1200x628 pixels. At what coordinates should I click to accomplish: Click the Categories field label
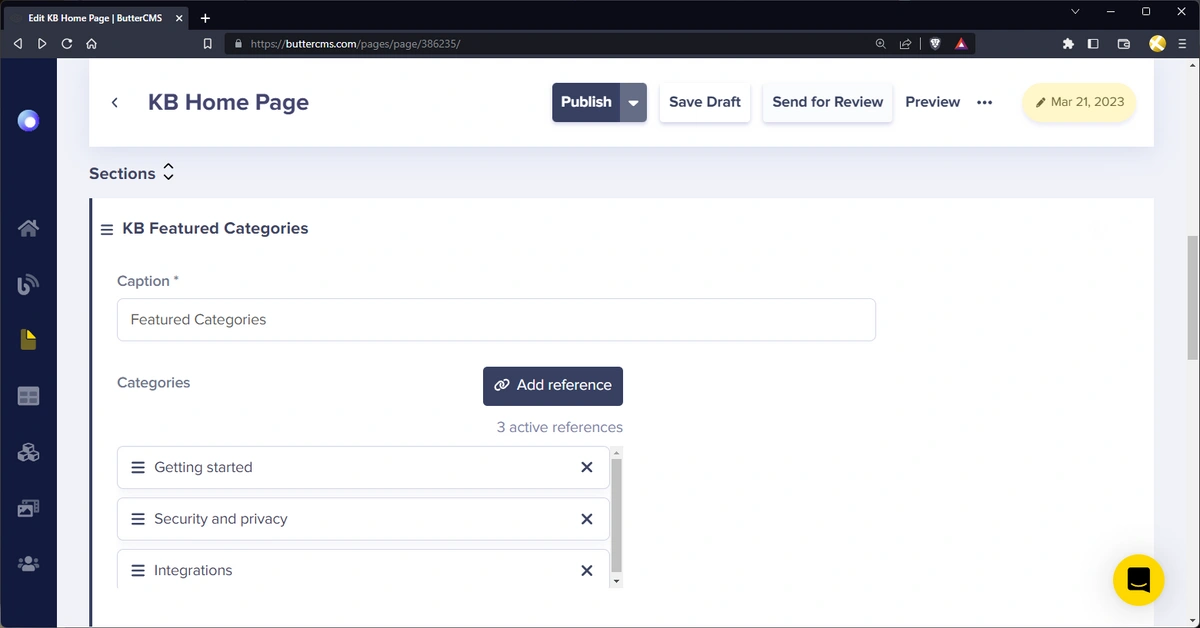point(153,383)
